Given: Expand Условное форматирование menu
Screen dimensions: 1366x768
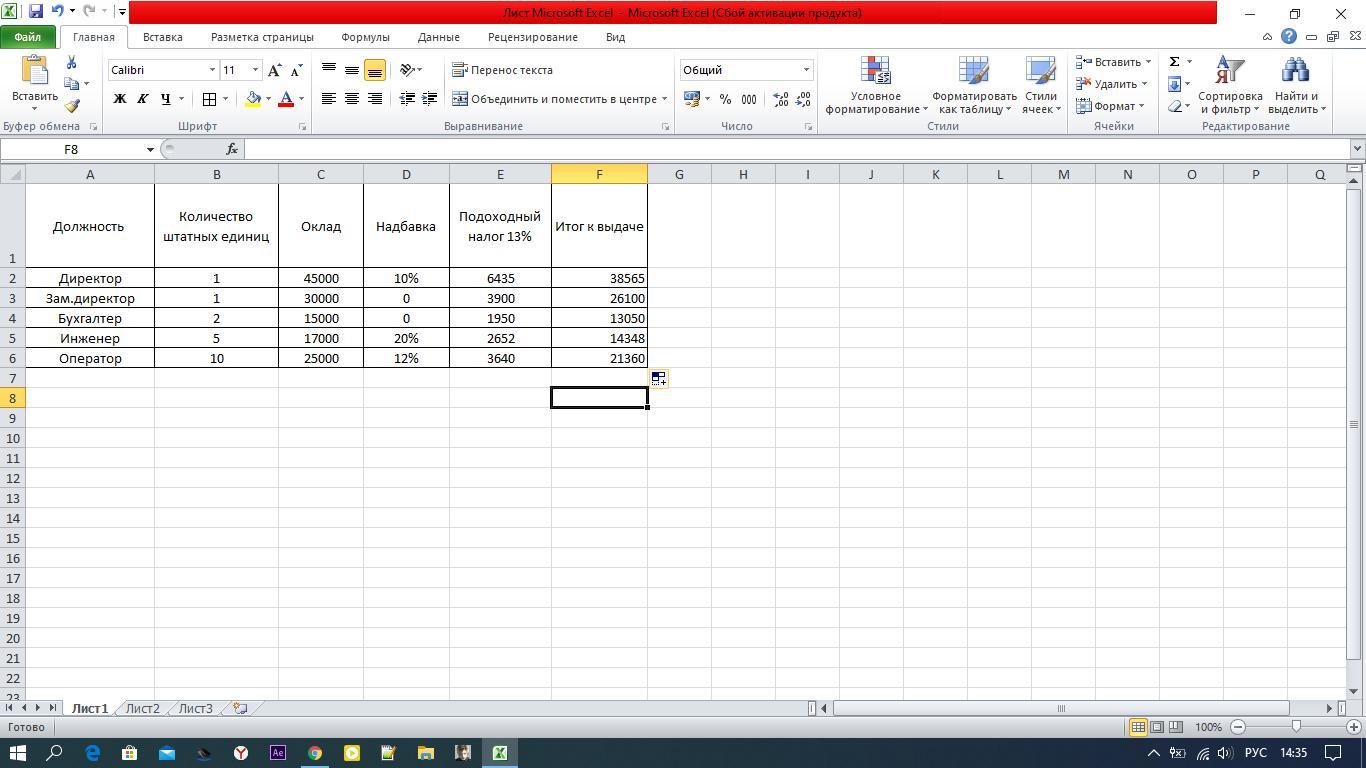Looking at the screenshot, I should coord(876,85).
